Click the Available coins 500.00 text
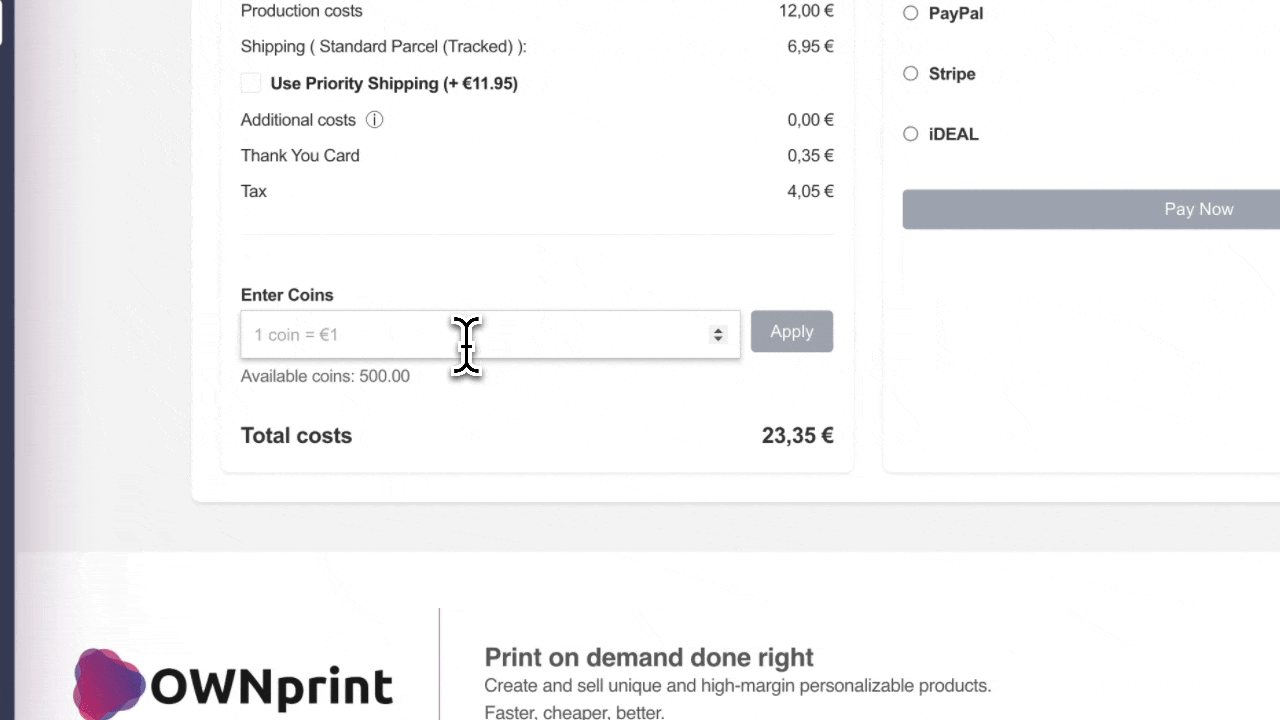 click(325, 376)
